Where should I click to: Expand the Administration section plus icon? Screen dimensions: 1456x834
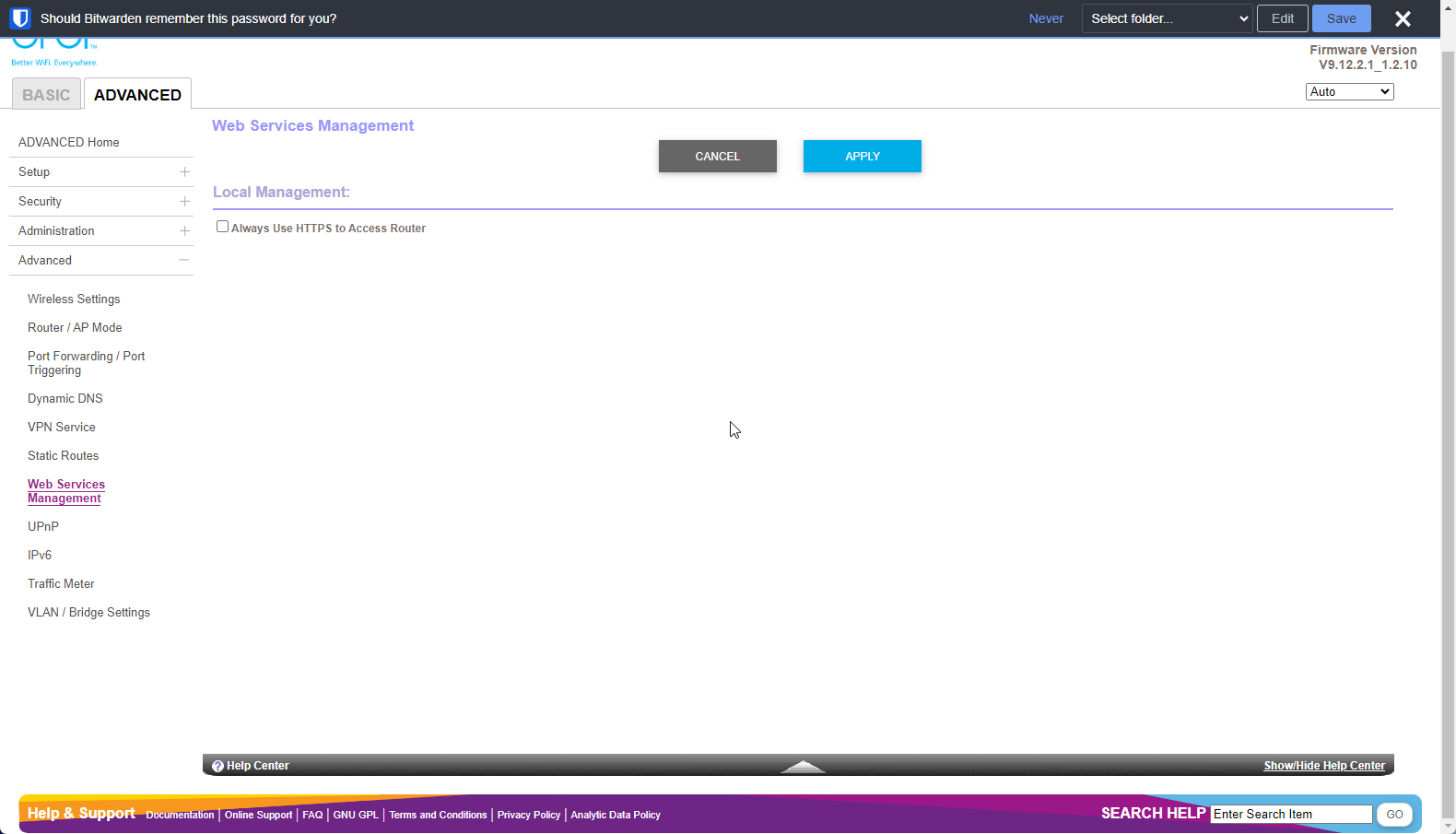[184, 231]
